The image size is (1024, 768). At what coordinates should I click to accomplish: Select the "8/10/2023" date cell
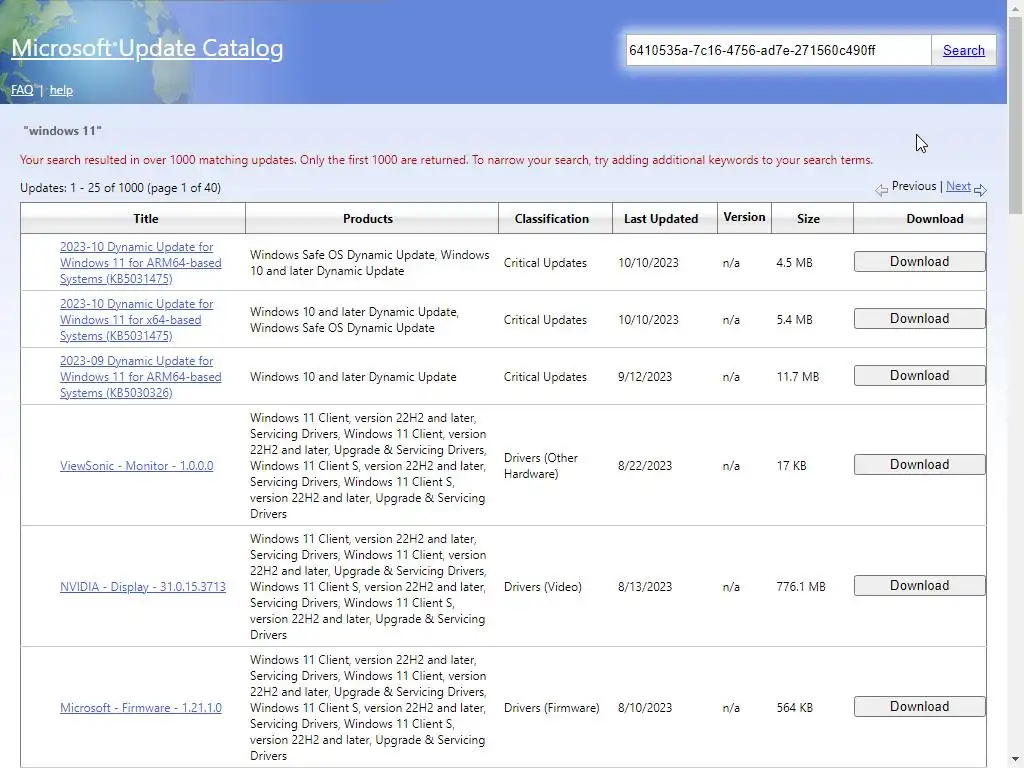pos(645,708)
